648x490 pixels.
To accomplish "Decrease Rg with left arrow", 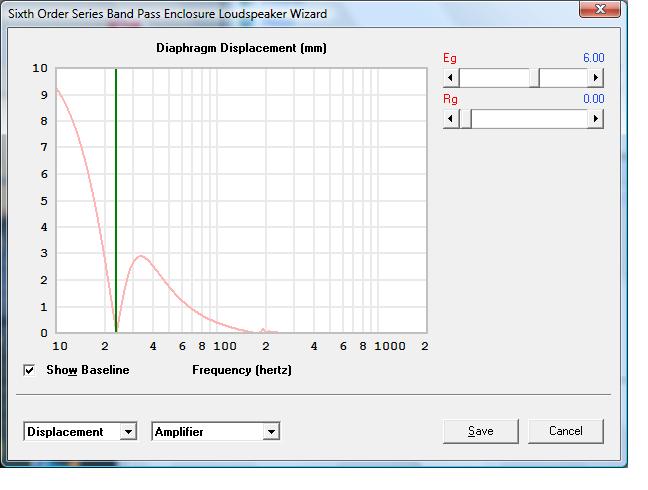I will click(x=451, y=119).
